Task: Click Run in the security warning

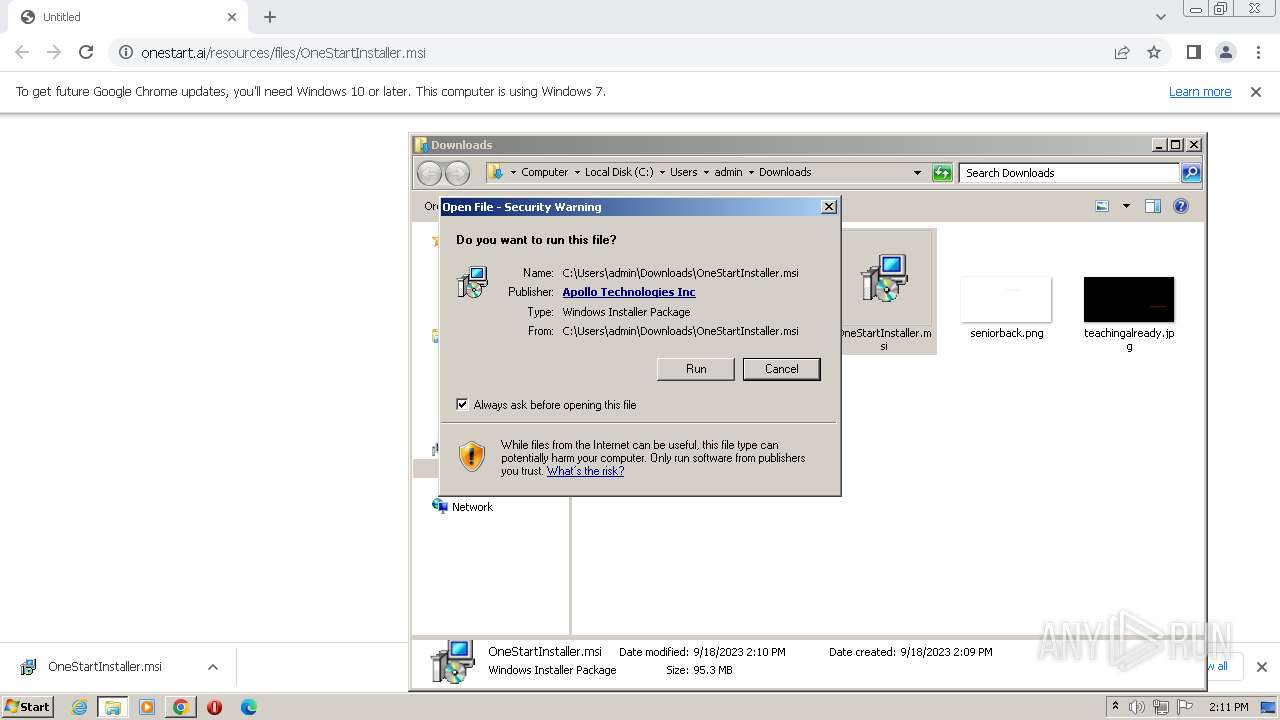Action: click(696, 369)
